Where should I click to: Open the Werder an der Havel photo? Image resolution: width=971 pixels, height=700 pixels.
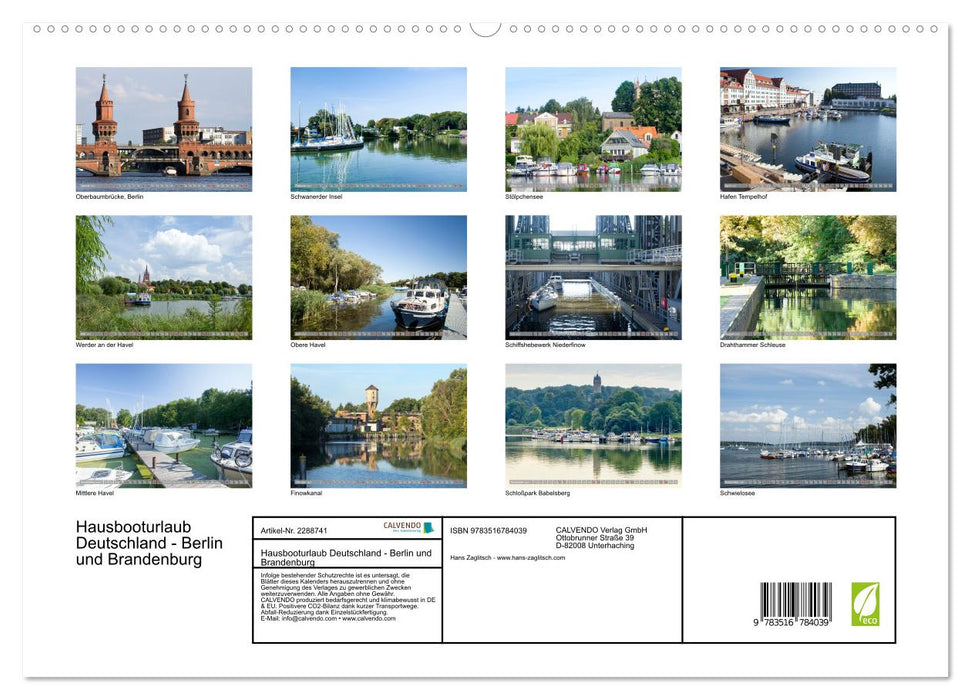coord(164,278)
